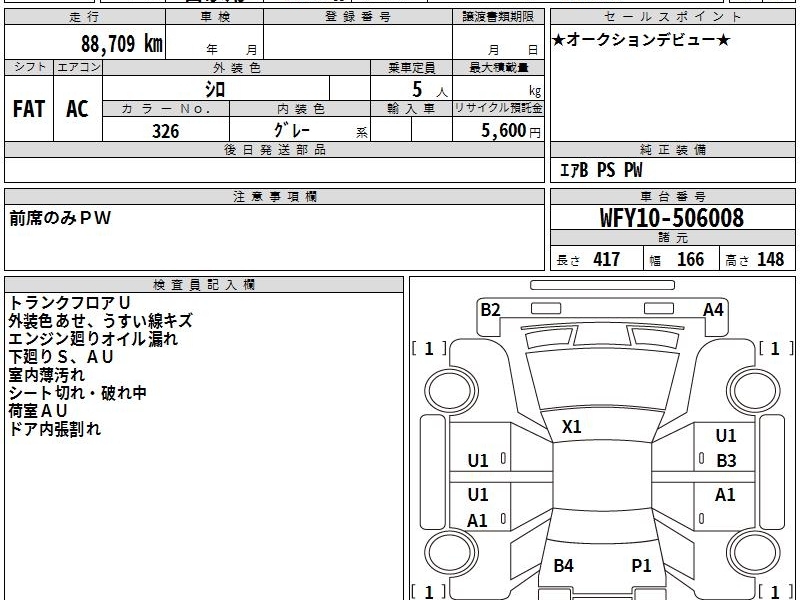The width and height of the screenshot is (800, 600).
Task: Click the AC air conditioner value
Action: tap(77, 109)
